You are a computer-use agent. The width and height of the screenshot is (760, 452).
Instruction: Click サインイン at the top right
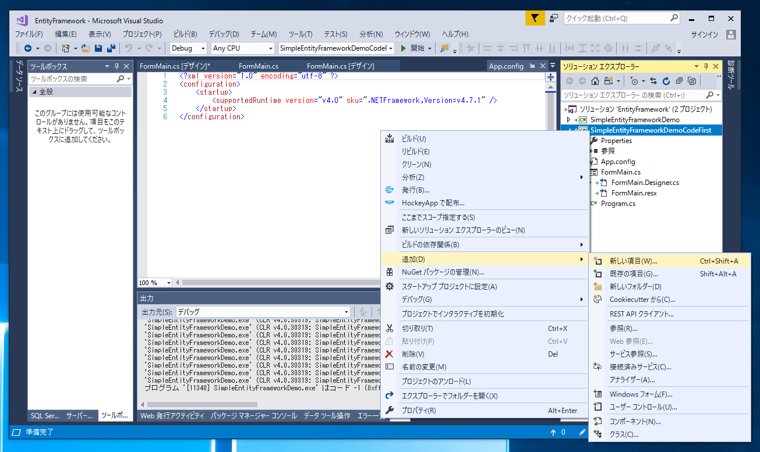coord(704,34)
